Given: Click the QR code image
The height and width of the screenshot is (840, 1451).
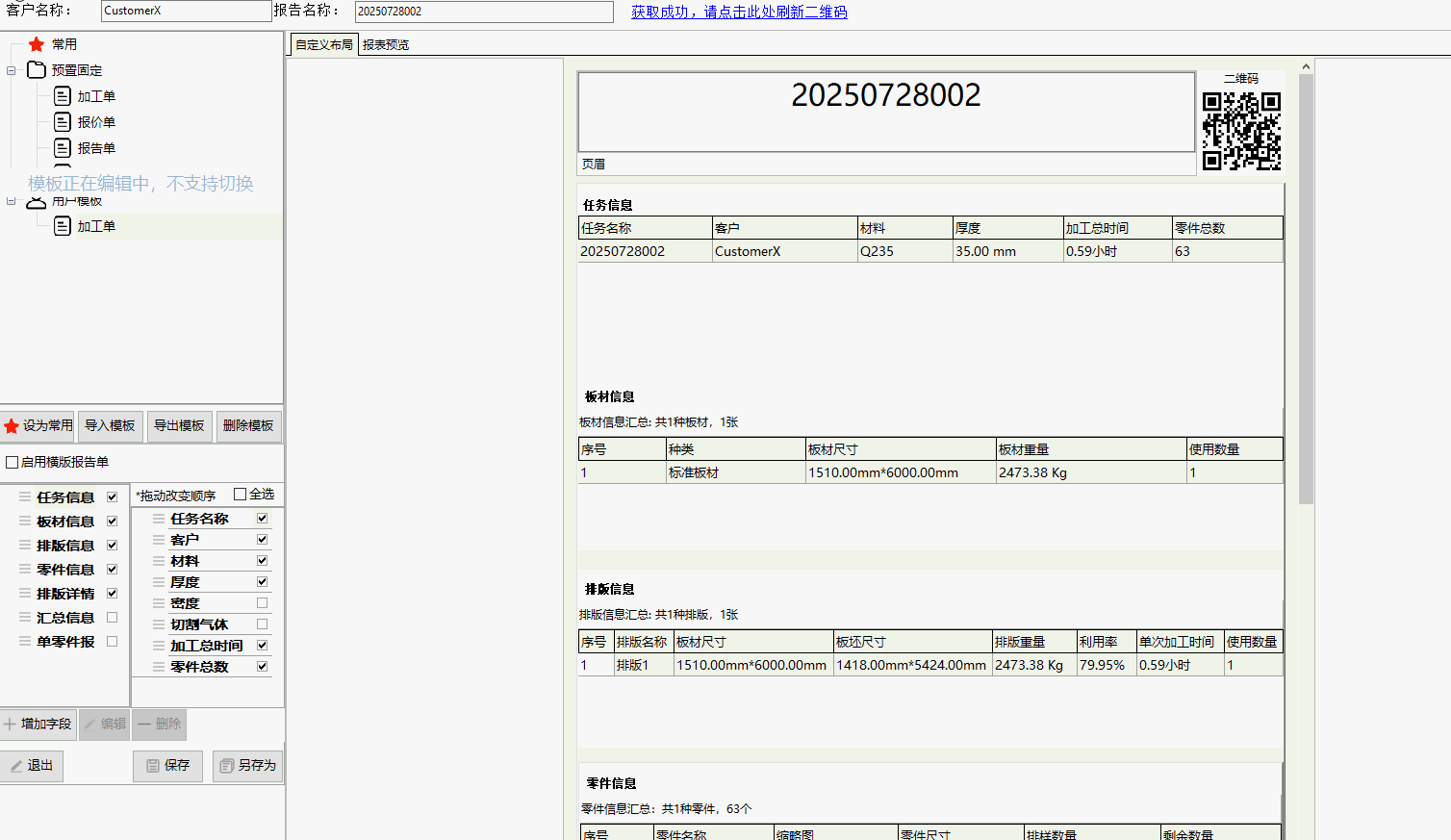Looking at the screenshot, I should coord(1241,131).
